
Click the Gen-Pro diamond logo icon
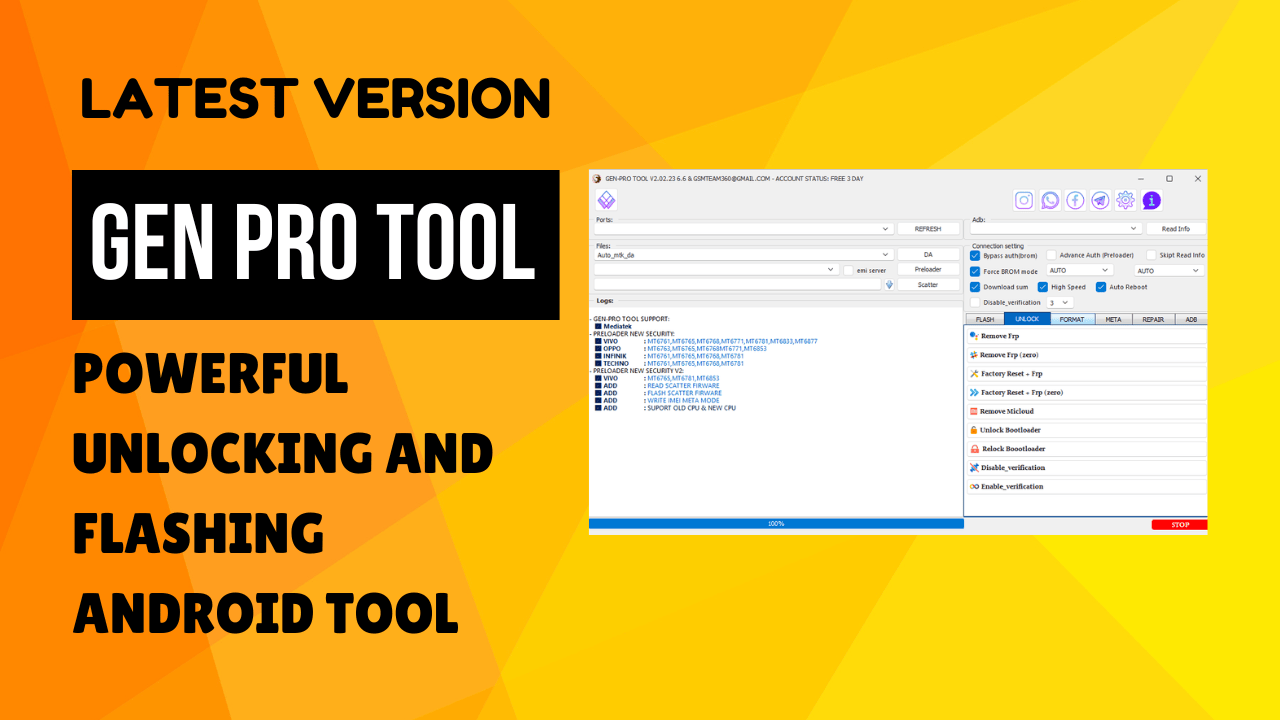click(606, 200)
